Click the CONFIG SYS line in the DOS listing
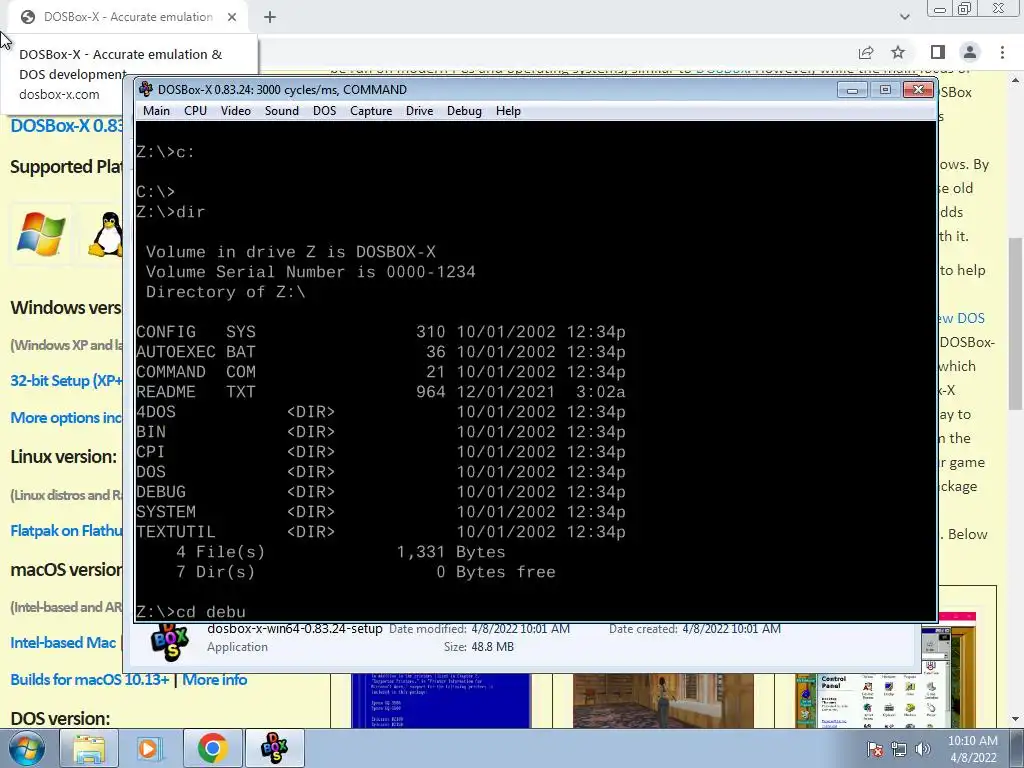Screen dimensions: 1024x768 381,332
